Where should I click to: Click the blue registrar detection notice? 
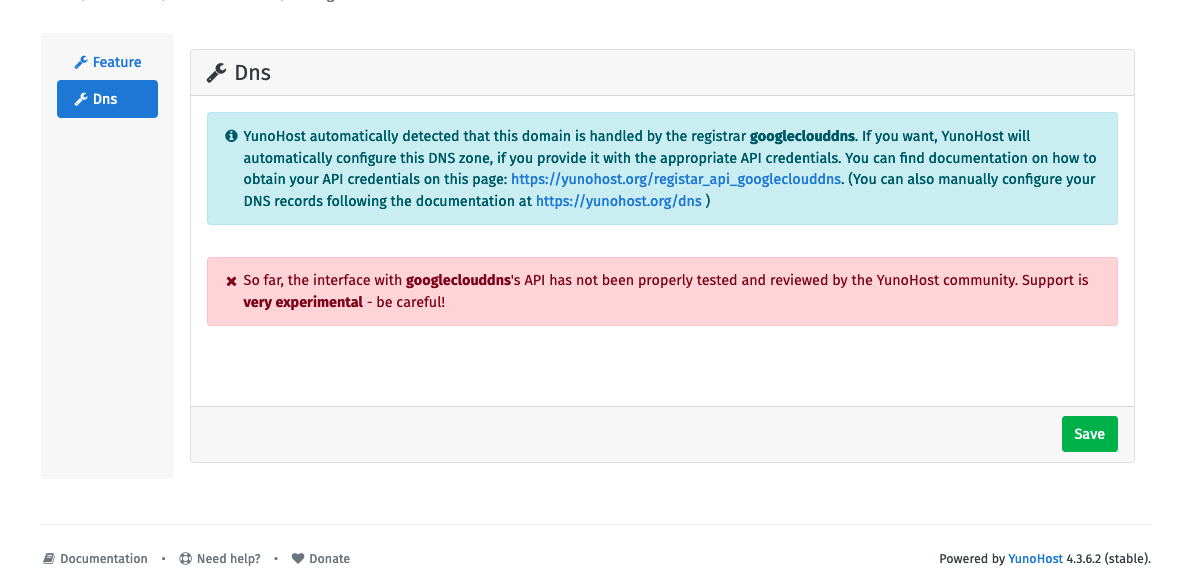pyautogui.click(x=662, y=167)
